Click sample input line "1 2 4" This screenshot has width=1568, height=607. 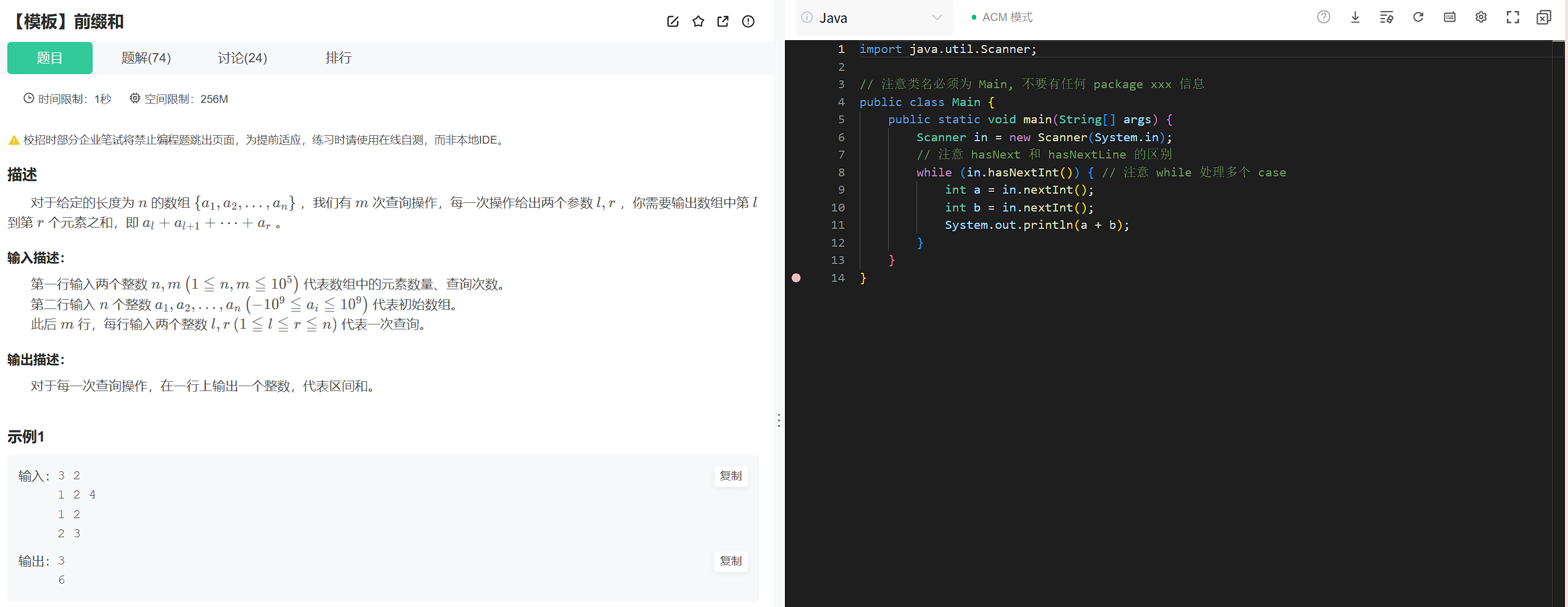77,495
